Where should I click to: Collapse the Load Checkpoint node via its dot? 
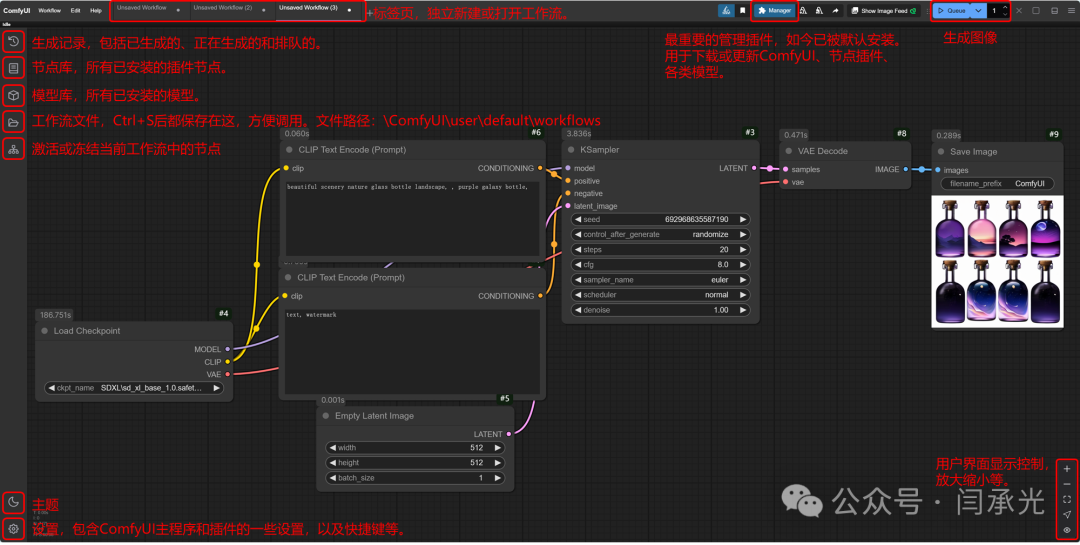[x=45, y=331]
